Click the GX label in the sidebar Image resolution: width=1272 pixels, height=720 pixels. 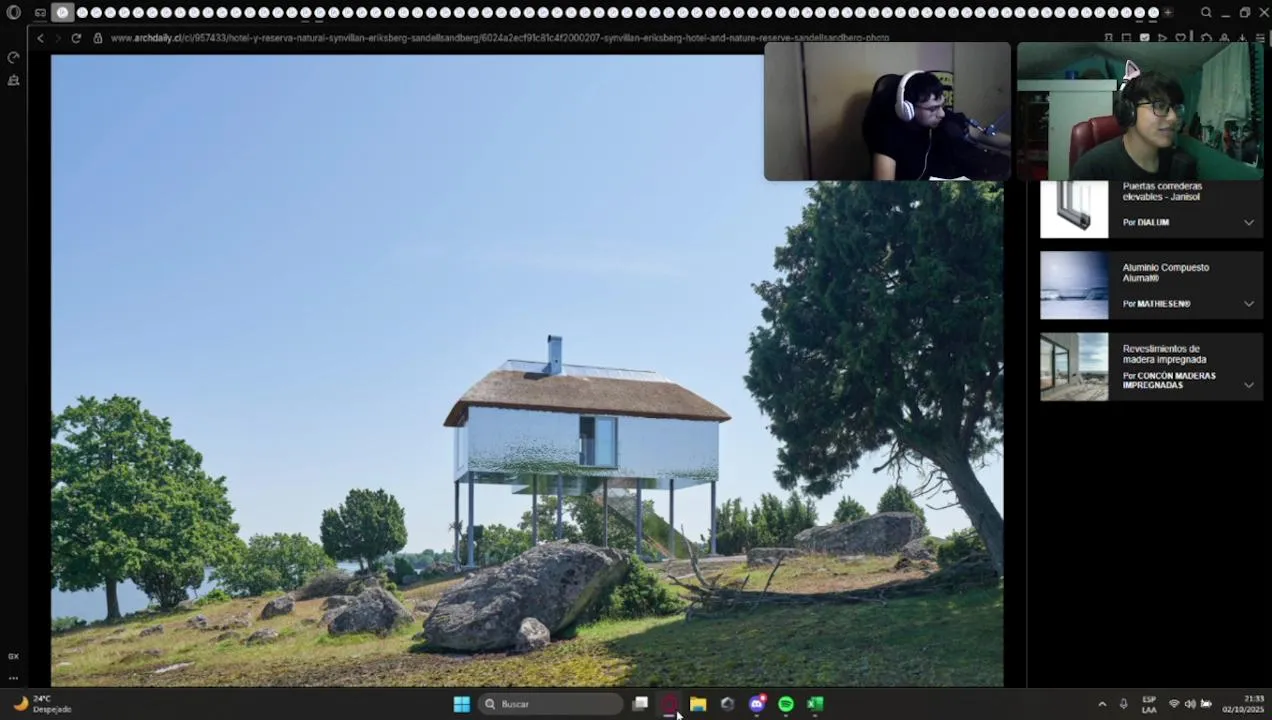tap(13, 656)
